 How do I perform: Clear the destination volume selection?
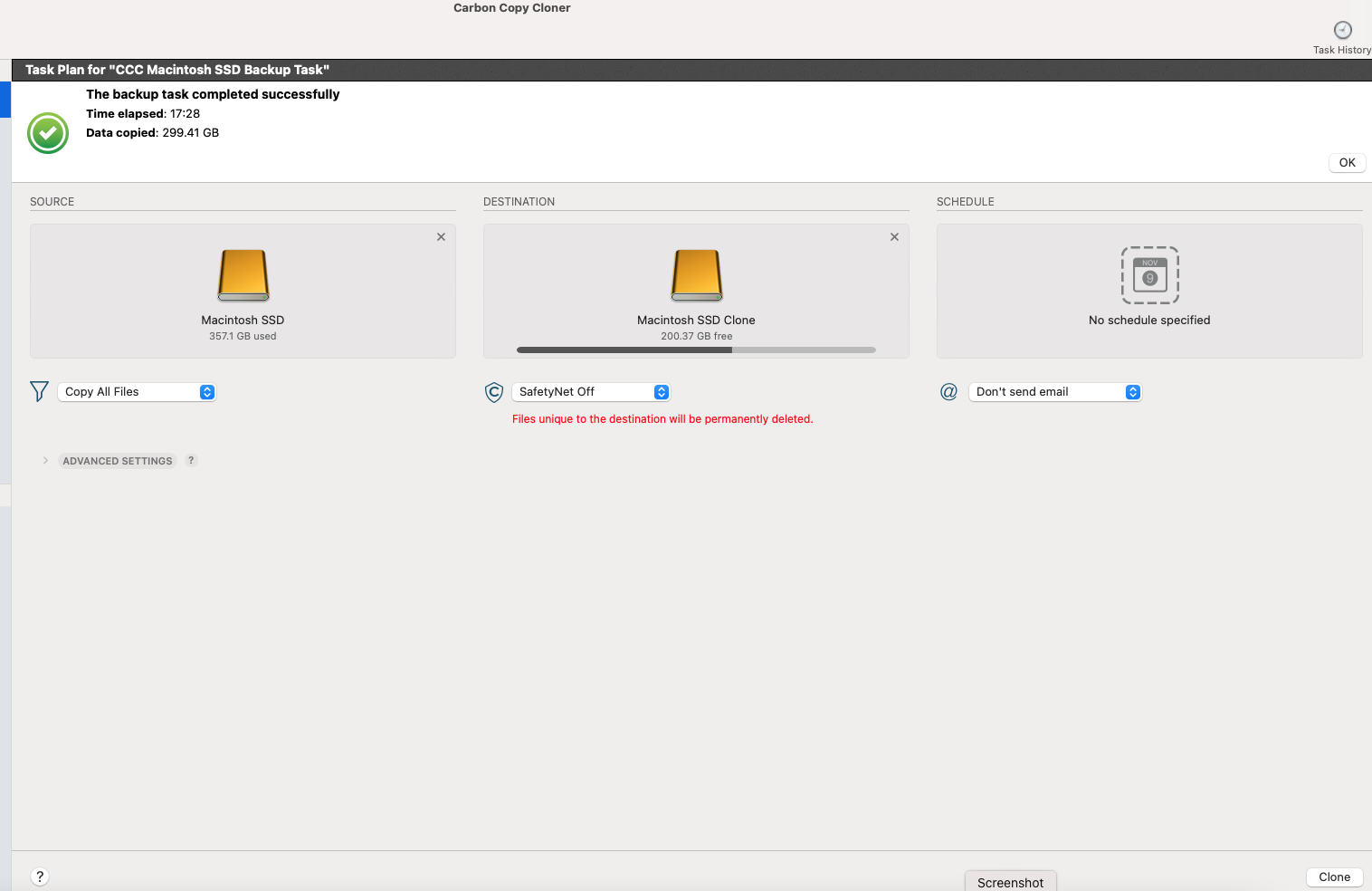pos(894,237)
